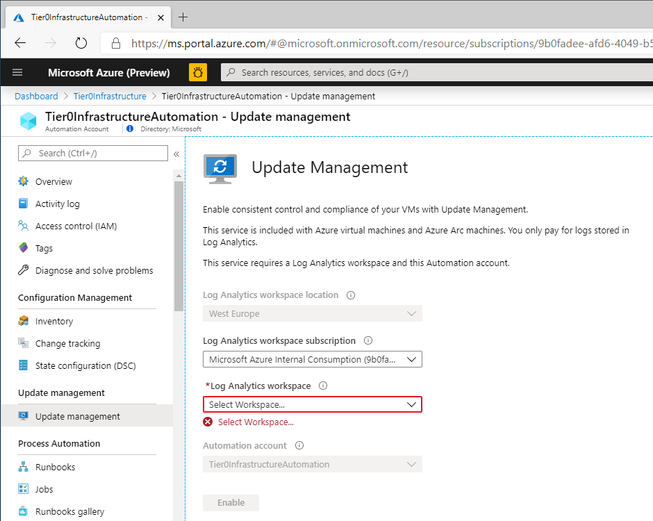This screenshot has height=521, width=653.
Task: Open the Select Workspace dropdown
Action: 312,404
